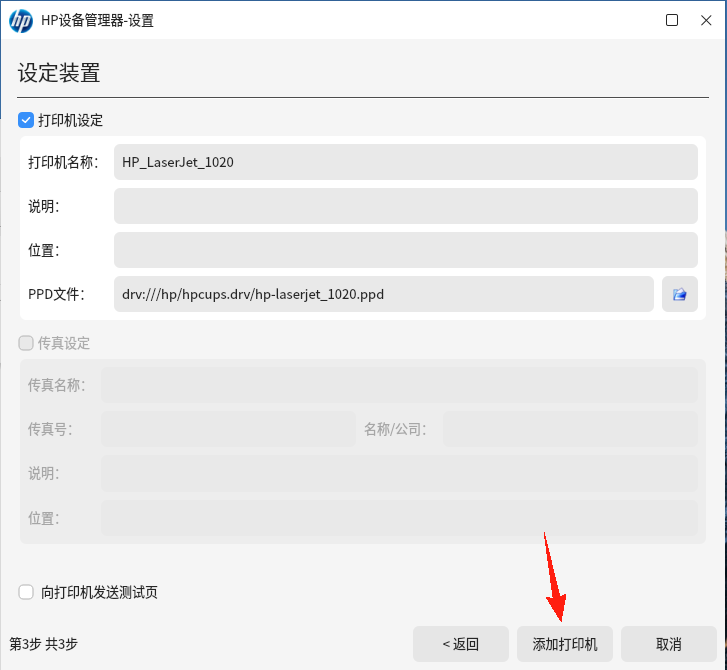Click the fax 位置 location field
This screenshot has height=670, width=727.
click(x=399, y=518)
